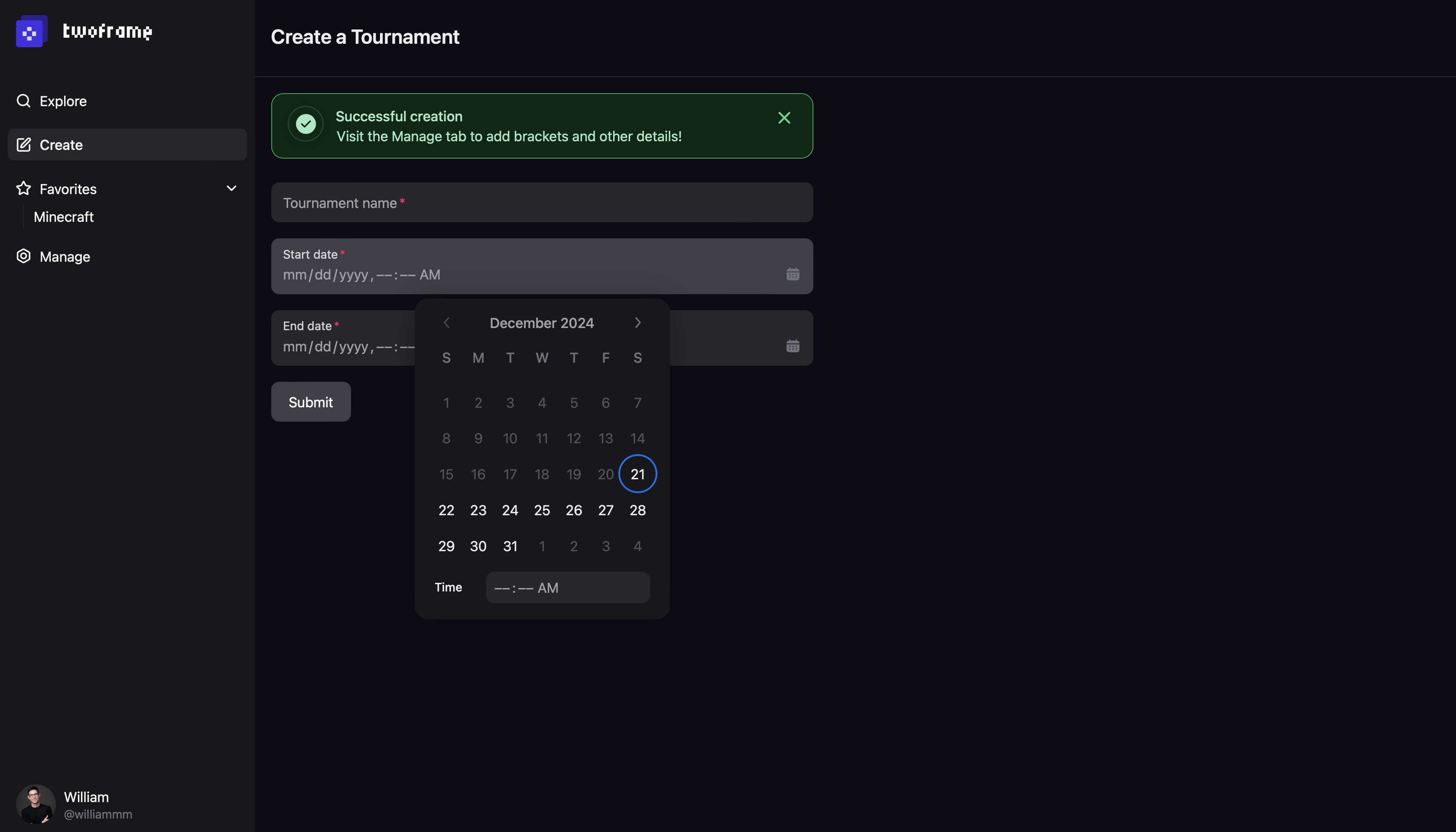The height and width of the screenshot is (832, 1456).
Task: Click the Manage hexagon icon
Action: pyautogui.click(x=23, y=256)
